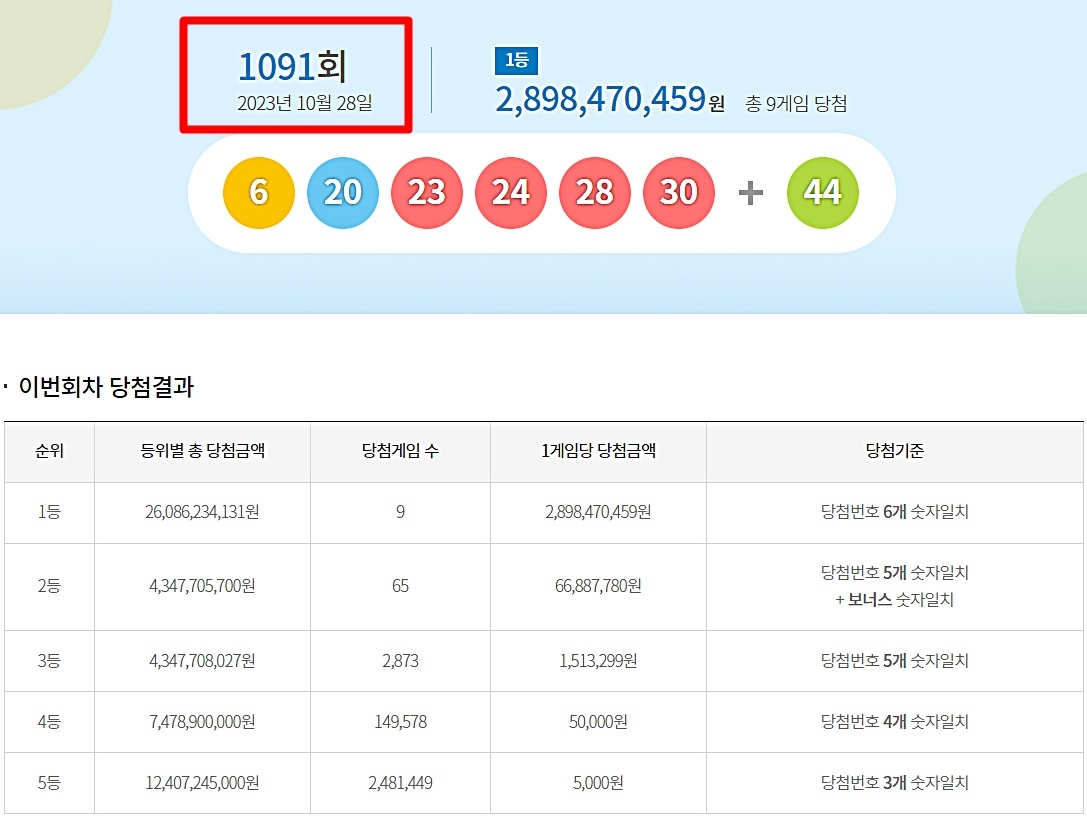This screenshot has height=818, width=1087.
Task: Click the 당첨기준 column header
Action: pyautogui.click(x=895, y=451)
